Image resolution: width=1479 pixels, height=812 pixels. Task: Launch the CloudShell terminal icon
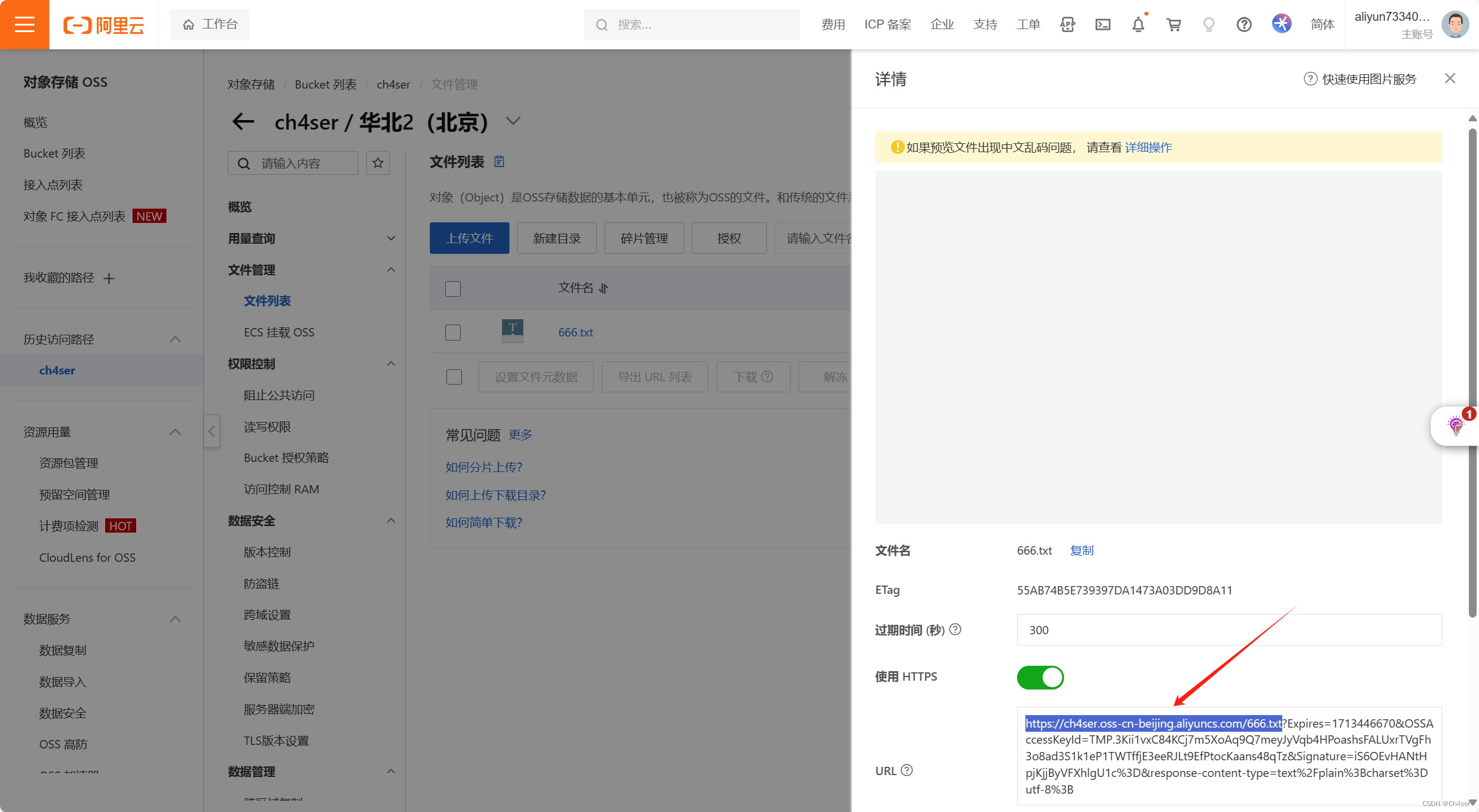click(1103, 24)
